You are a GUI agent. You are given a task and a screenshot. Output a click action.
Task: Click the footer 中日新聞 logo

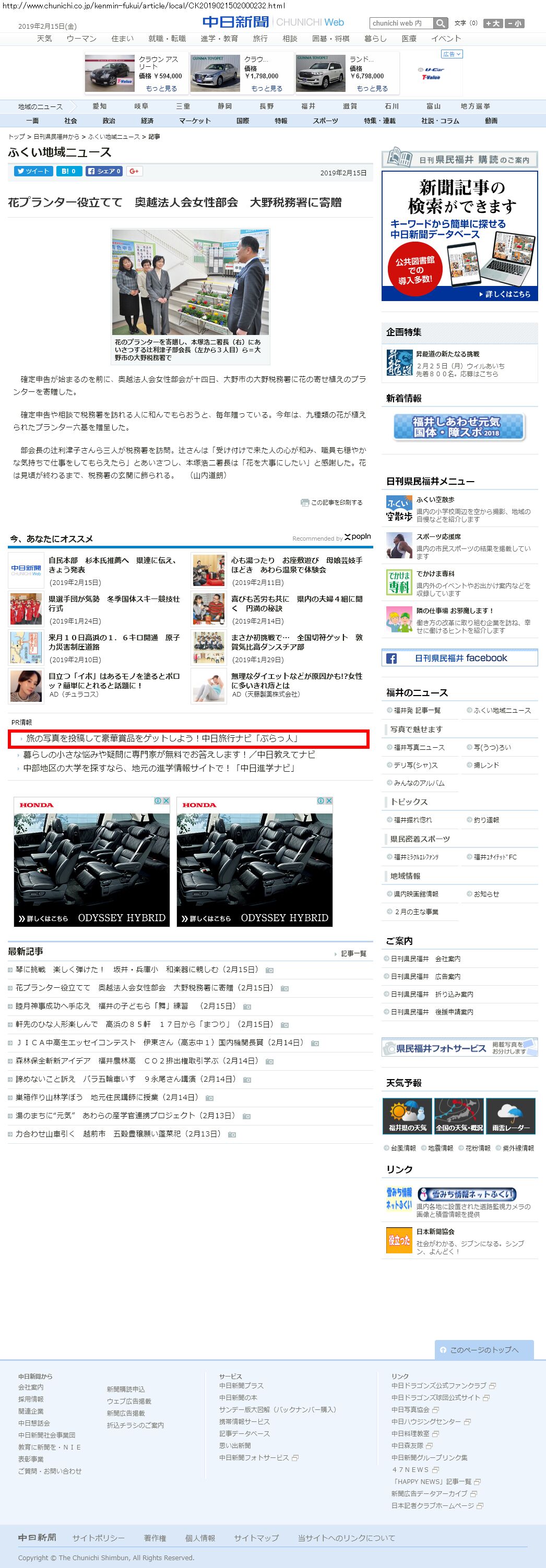click(x=37, y=1538)
